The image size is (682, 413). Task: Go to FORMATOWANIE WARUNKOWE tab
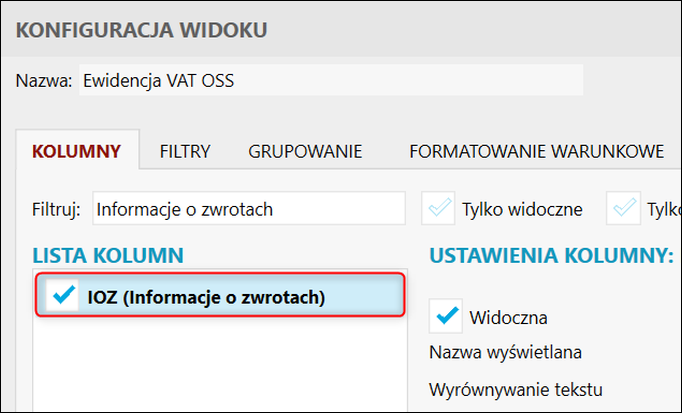(x=536, y=152)
